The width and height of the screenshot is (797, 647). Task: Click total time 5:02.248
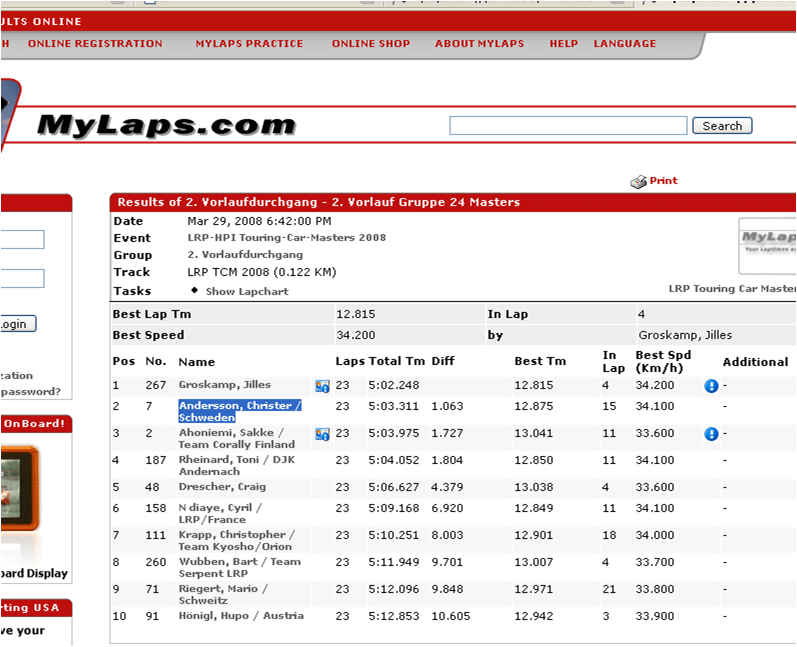[x=394, y=385]
